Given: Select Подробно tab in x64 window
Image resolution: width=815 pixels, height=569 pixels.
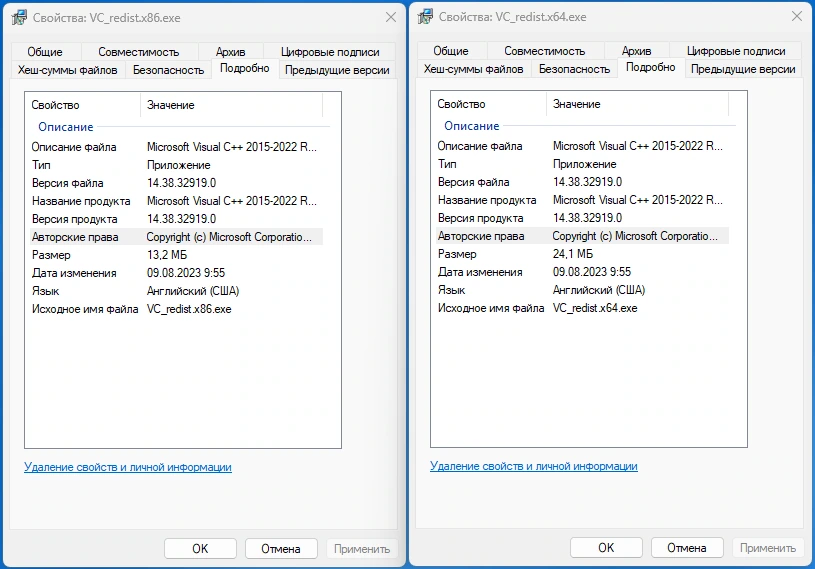Looking at the screenshot, I should pos(651,68).
